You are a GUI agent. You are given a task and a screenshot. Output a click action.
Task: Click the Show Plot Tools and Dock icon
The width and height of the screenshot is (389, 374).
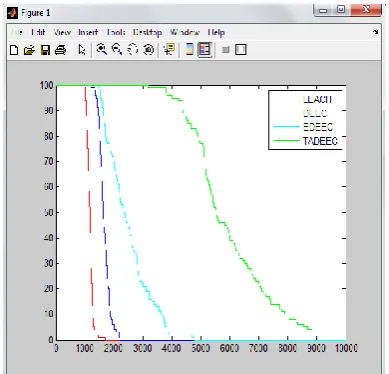(x=241, y=50)
